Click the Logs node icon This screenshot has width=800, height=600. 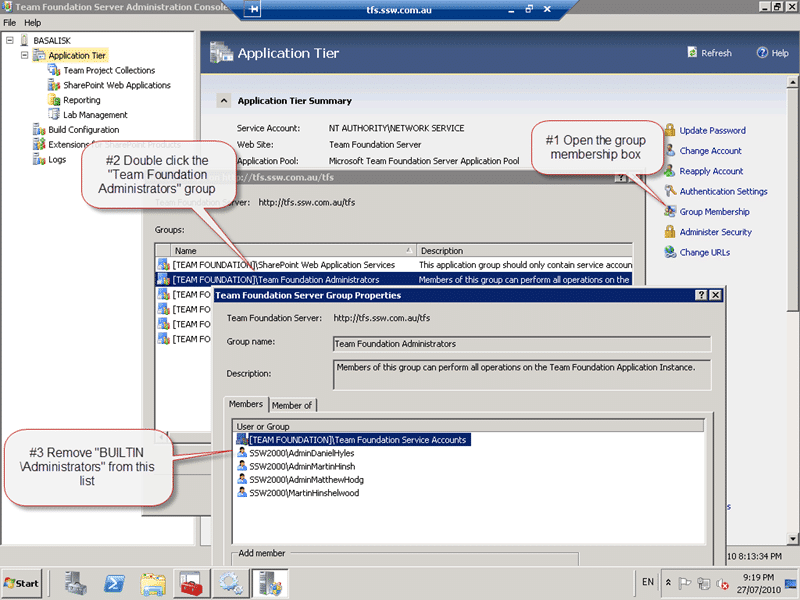[x=39, y=159]
